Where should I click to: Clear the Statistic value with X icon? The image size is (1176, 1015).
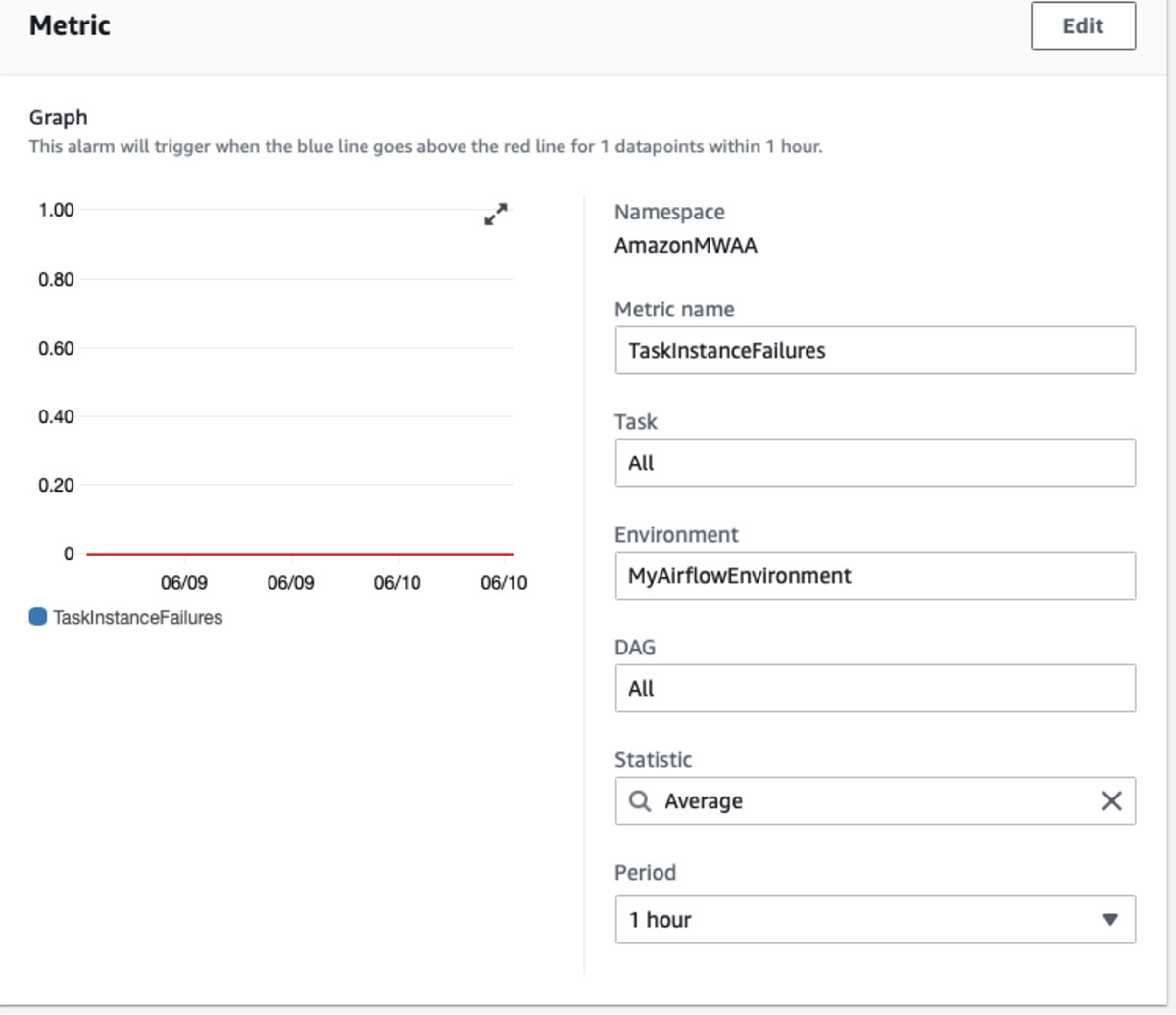1111,801
